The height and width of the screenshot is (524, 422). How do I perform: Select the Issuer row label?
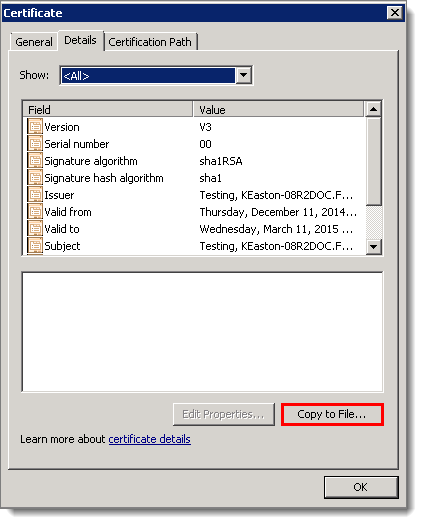coord(59,195)
